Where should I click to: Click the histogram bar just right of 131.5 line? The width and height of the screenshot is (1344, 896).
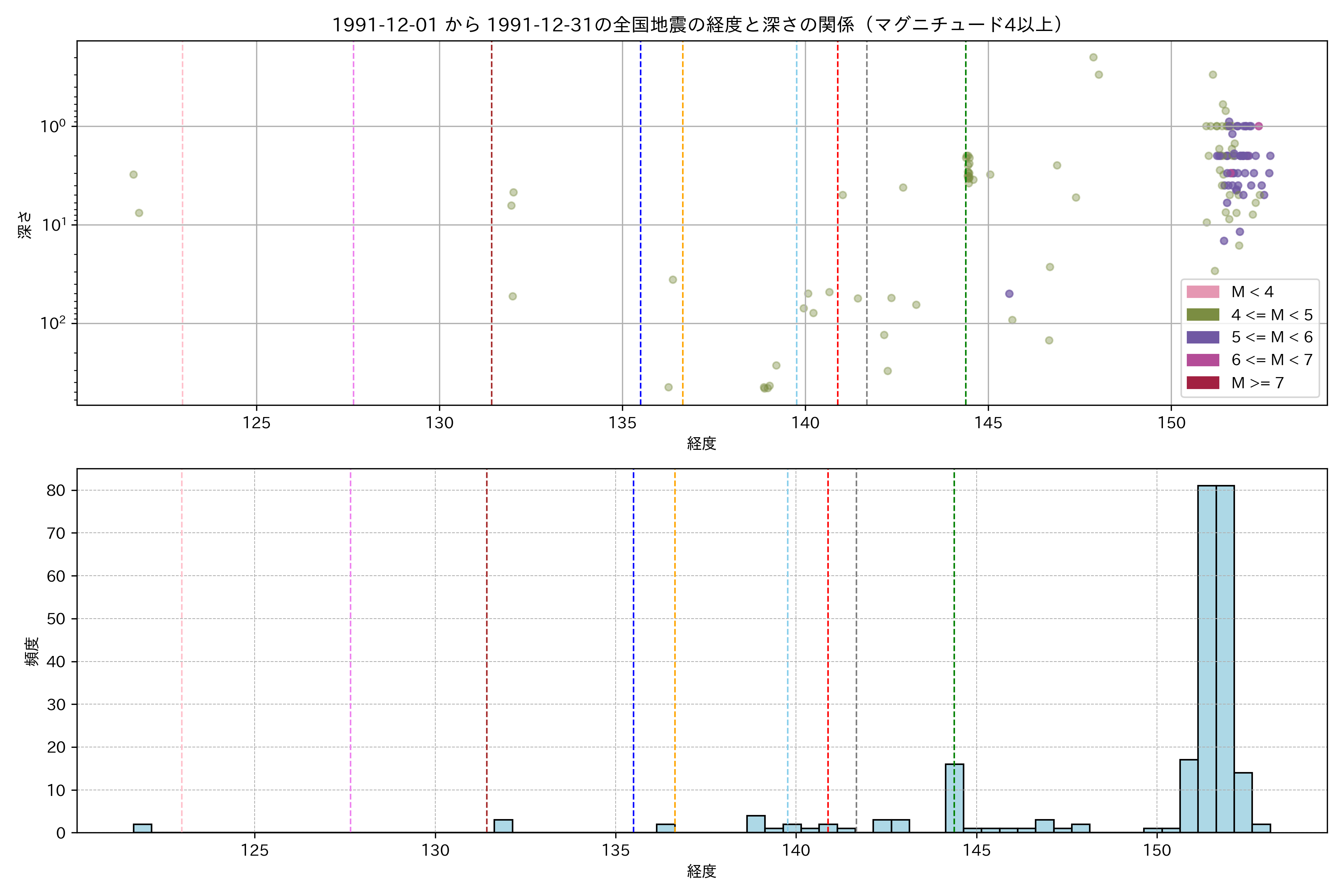(x=503, y=826)
